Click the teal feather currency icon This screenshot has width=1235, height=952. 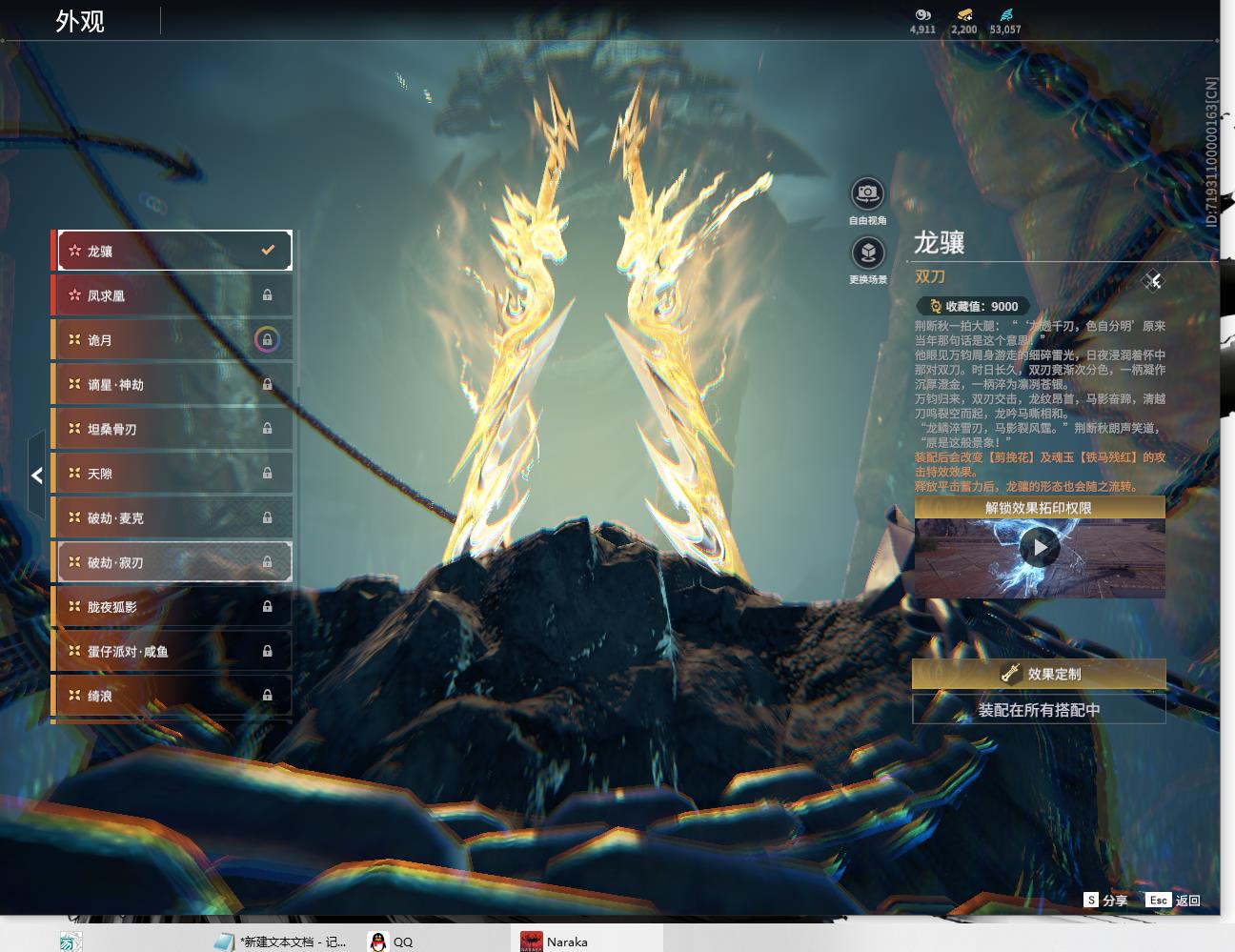click(x=1005, y=14)
